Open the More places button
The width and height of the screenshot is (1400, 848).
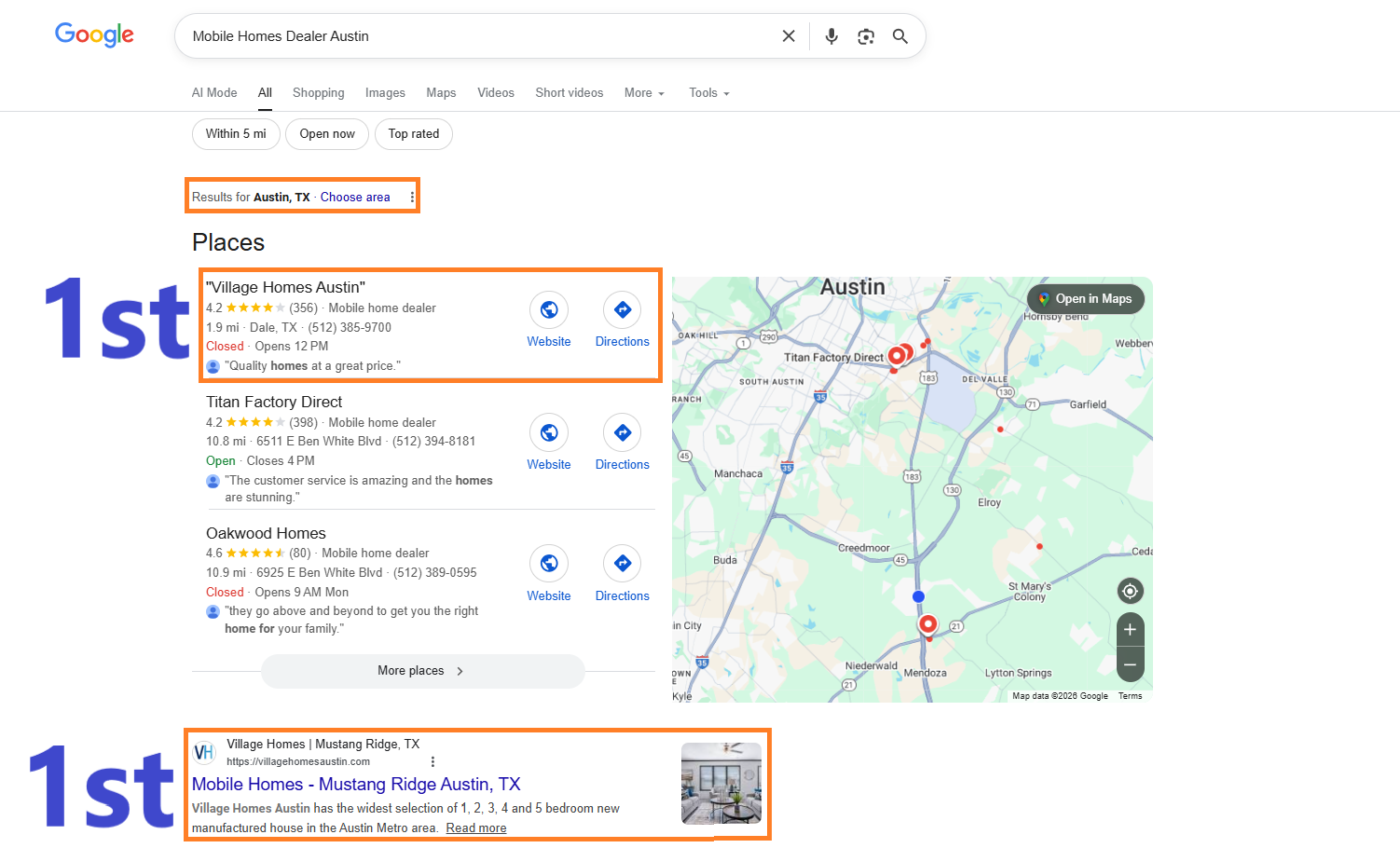[x=422, y=671]
